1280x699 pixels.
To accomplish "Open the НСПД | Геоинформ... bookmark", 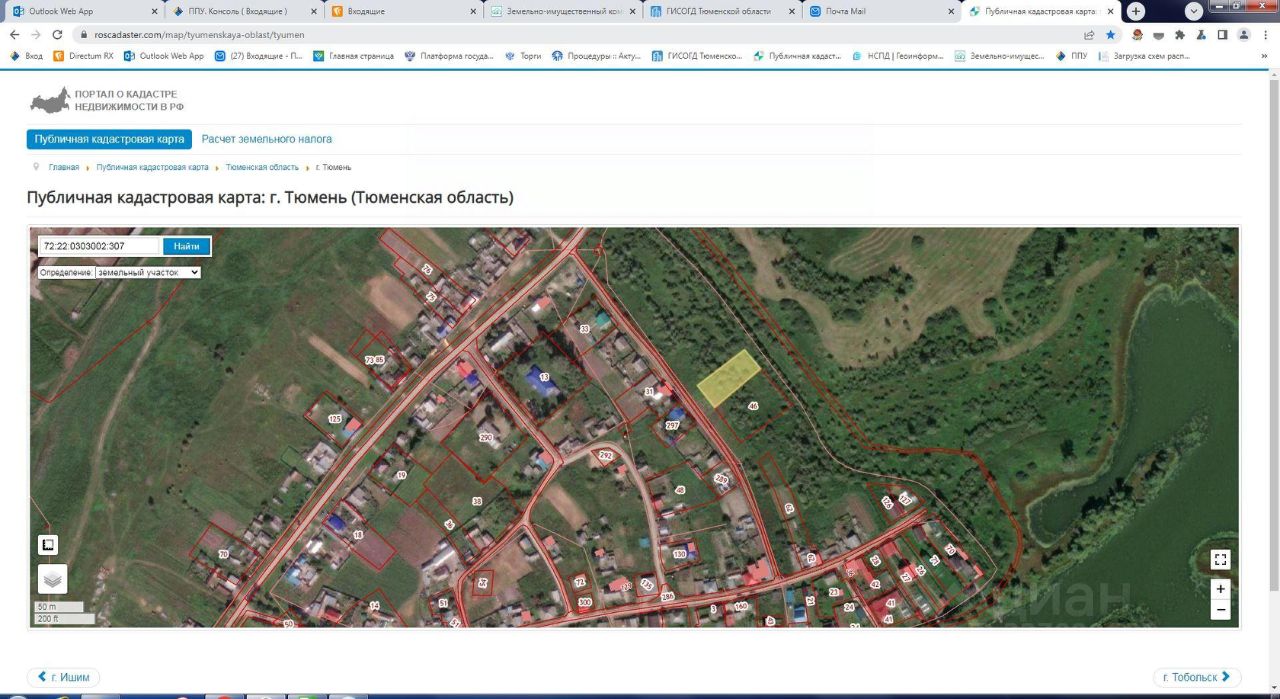I will click(x=898, y=56).
